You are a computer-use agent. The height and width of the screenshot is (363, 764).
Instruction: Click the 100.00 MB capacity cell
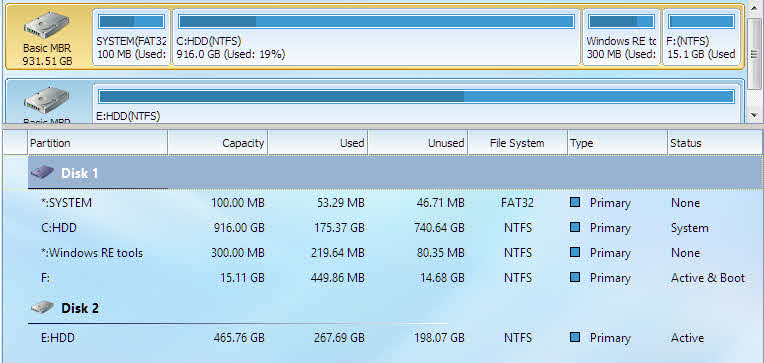pyautogui.click(x=238, y=203)
